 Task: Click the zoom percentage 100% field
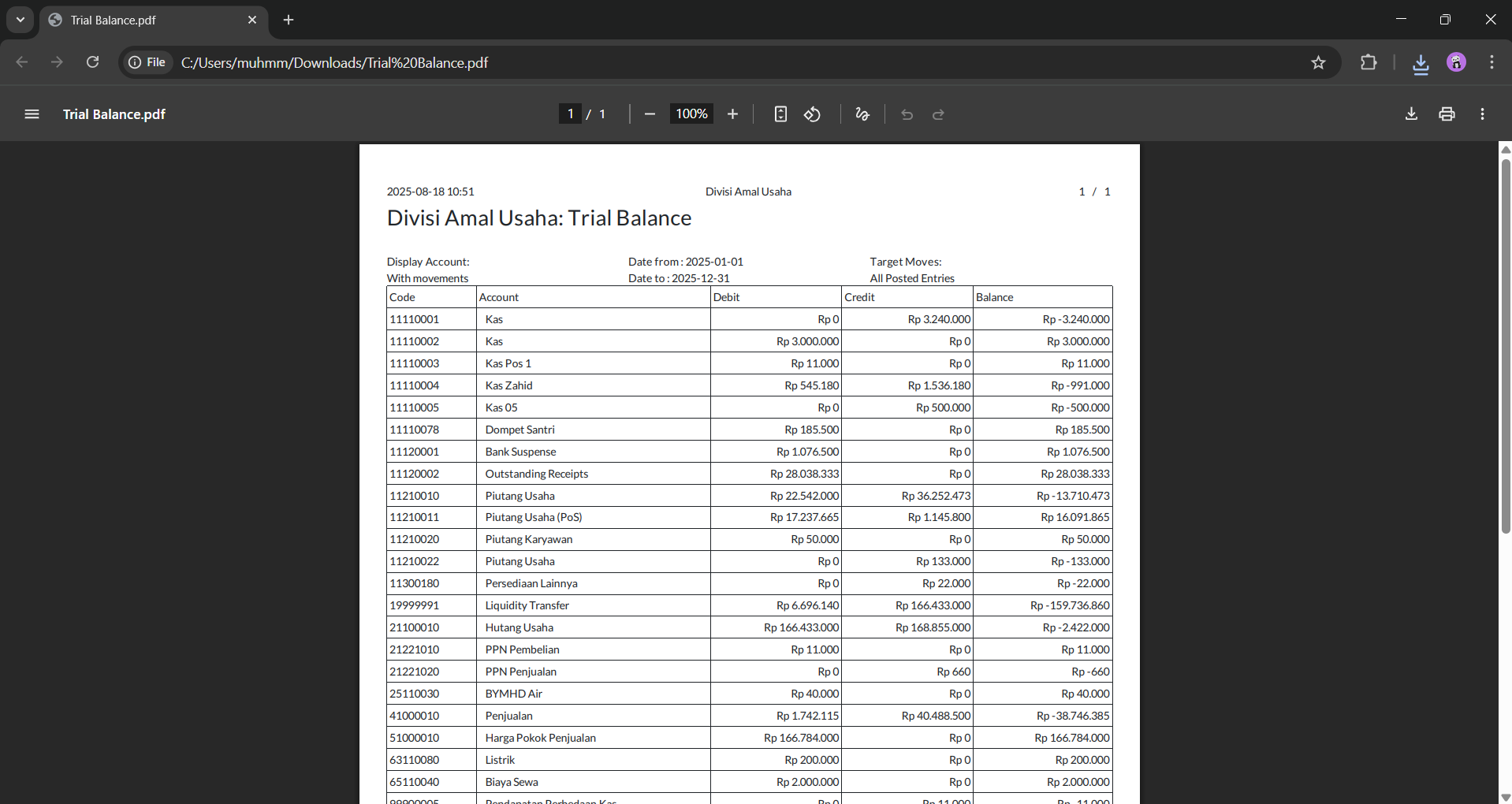[691, 114]
